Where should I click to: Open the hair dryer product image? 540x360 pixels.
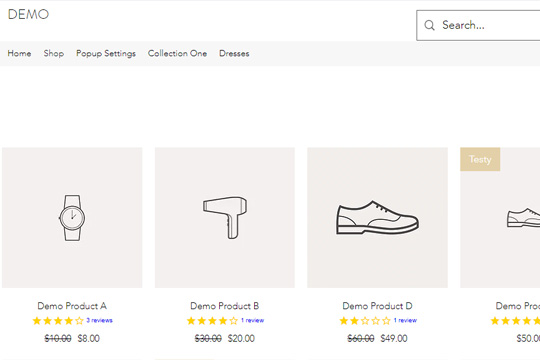[225, 217]
